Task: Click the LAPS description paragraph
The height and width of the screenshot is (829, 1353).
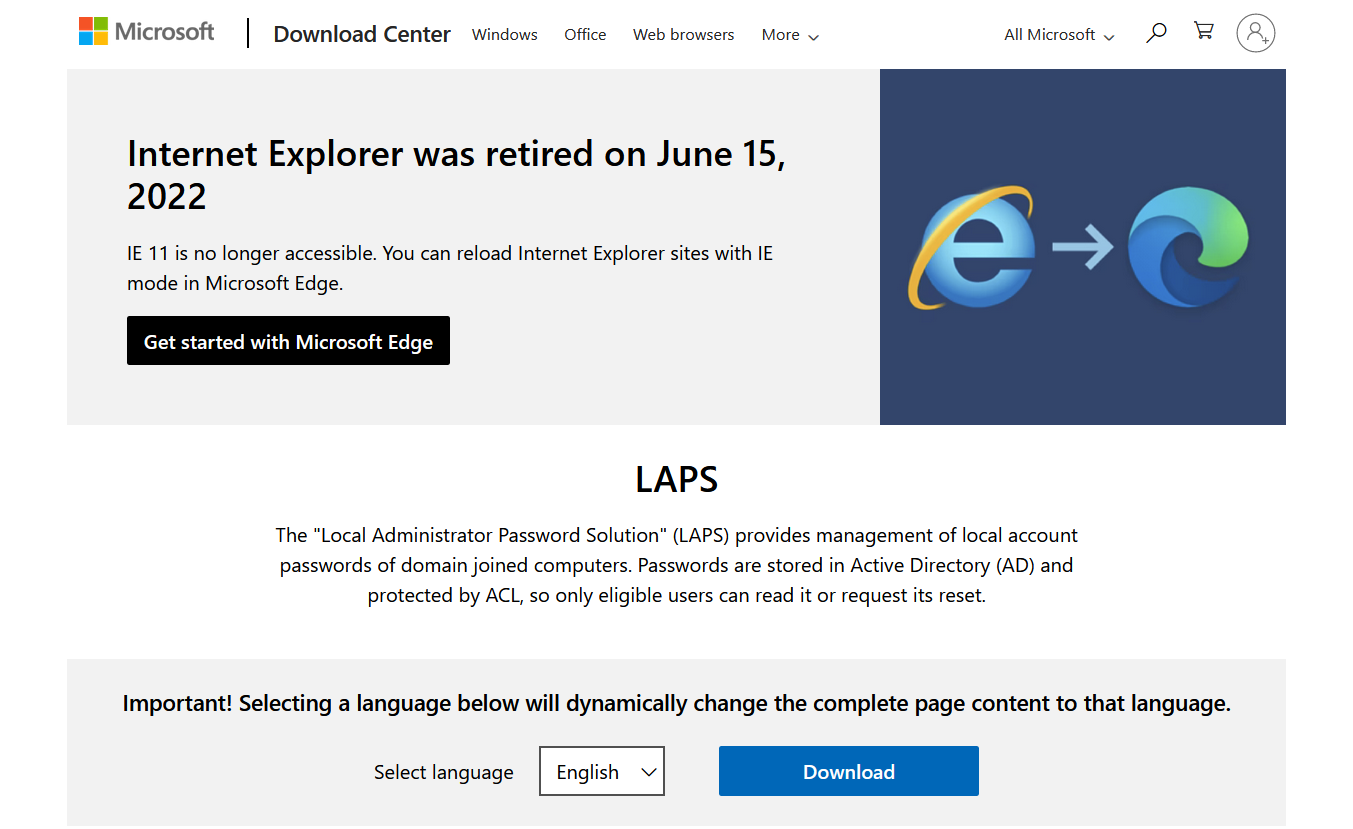Action: [x=677, y=565]
